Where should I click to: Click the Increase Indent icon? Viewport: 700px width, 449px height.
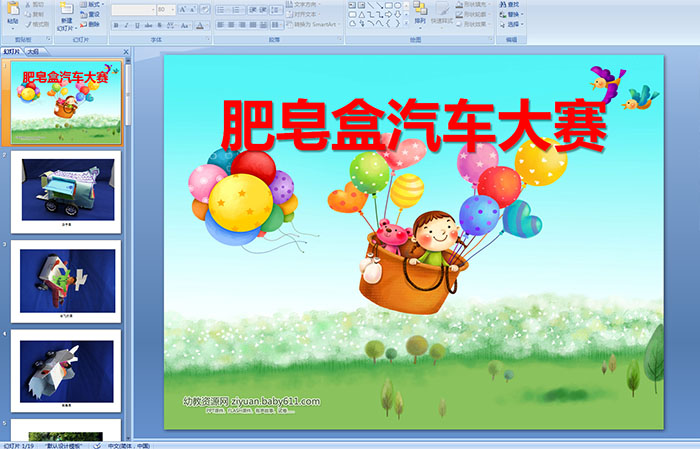click(x=263, y=10)
